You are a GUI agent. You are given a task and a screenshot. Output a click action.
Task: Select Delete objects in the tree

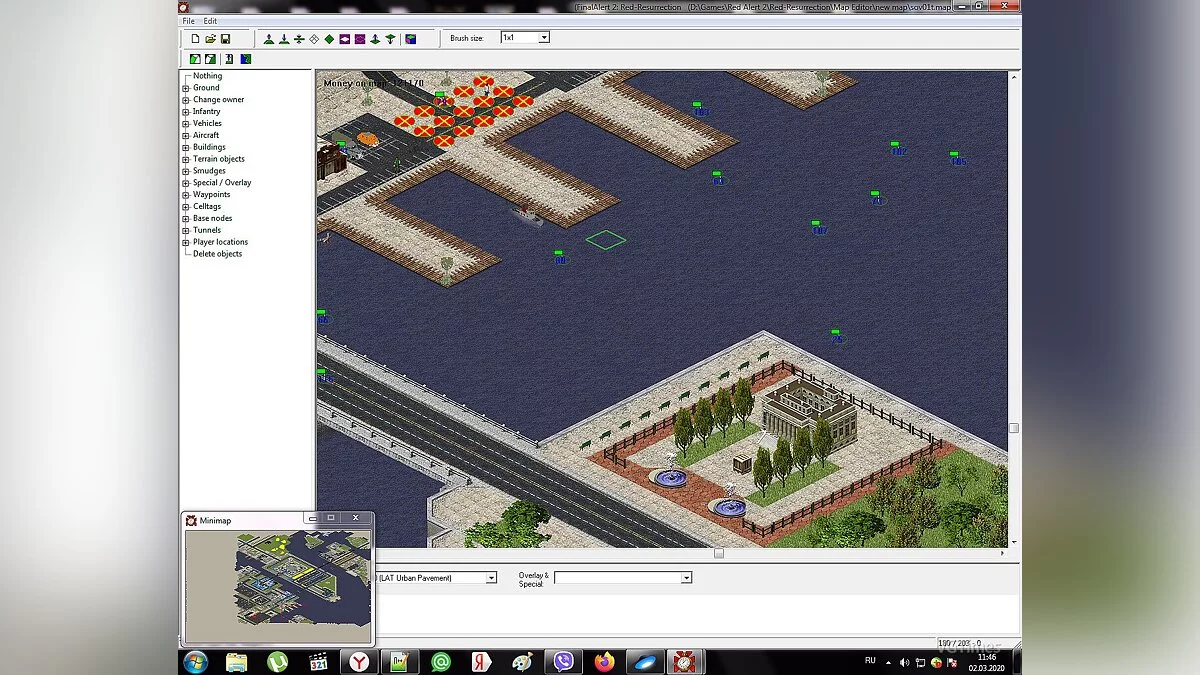pyautogui.click(x=217, y=254)
